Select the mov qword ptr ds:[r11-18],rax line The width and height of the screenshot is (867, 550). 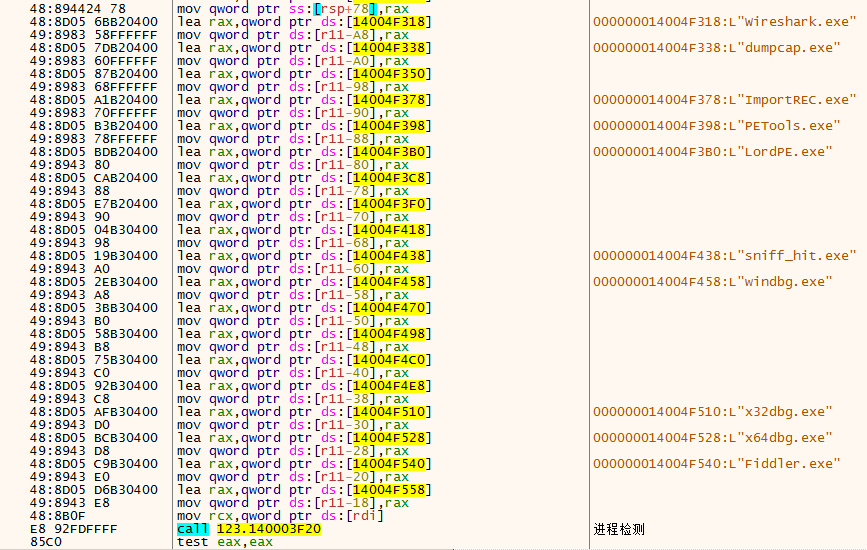pos(293,503)
